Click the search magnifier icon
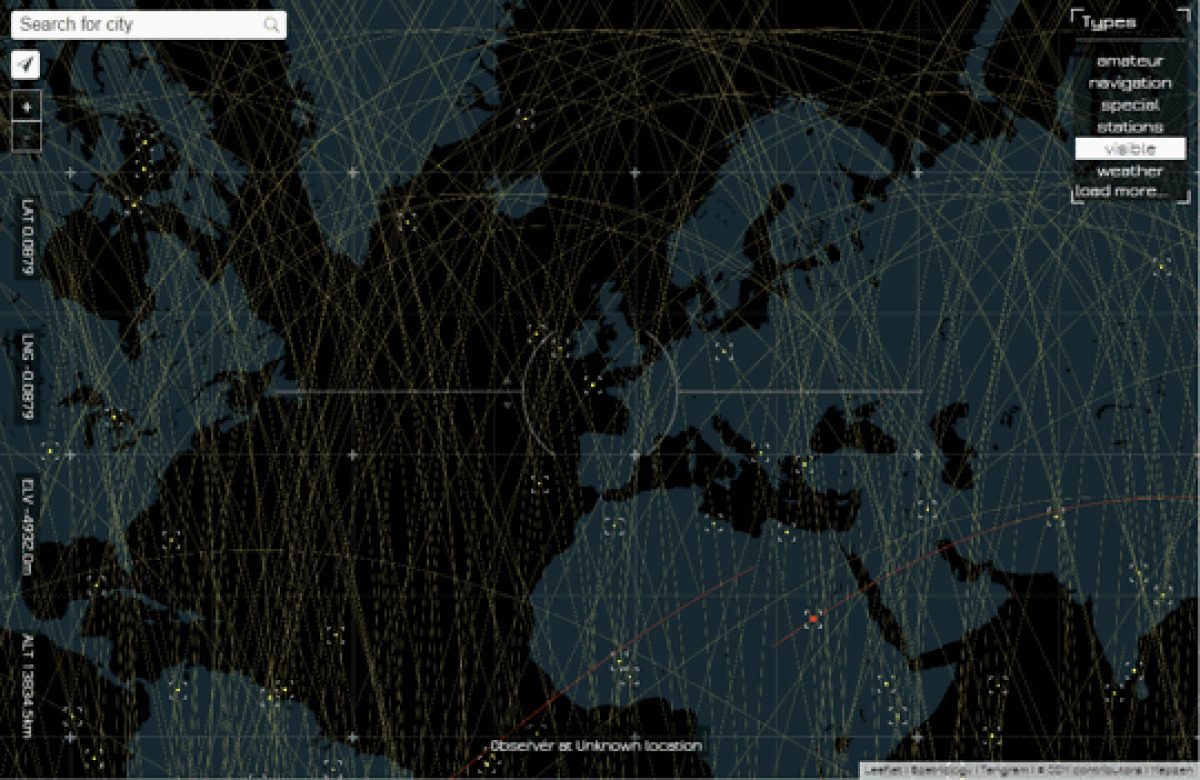The image size is (1200, 780). (270, 23)
